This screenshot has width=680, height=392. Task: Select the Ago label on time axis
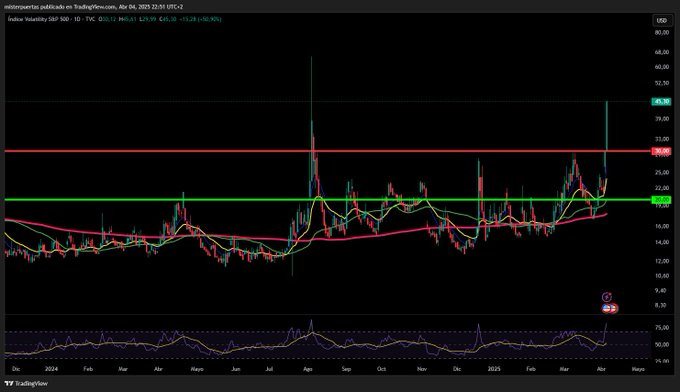point(308,369)
